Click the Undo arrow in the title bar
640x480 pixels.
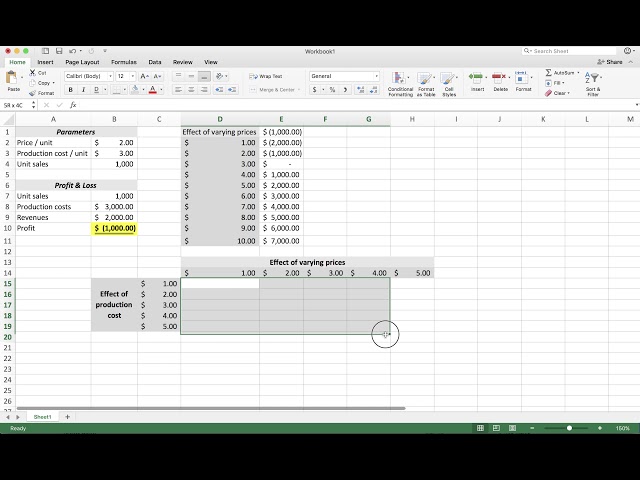pos(73,51)
